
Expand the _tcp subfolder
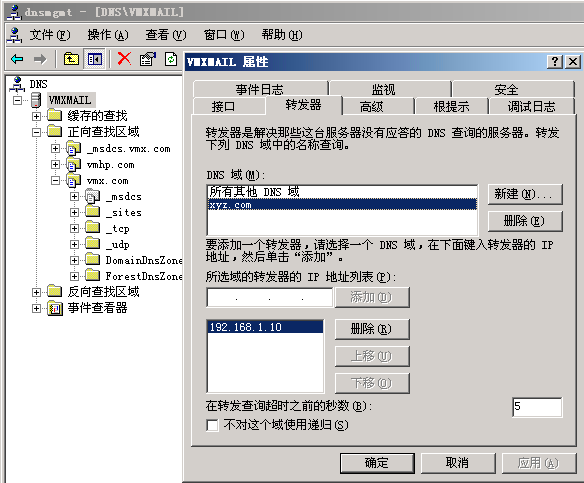click(74, 228)
